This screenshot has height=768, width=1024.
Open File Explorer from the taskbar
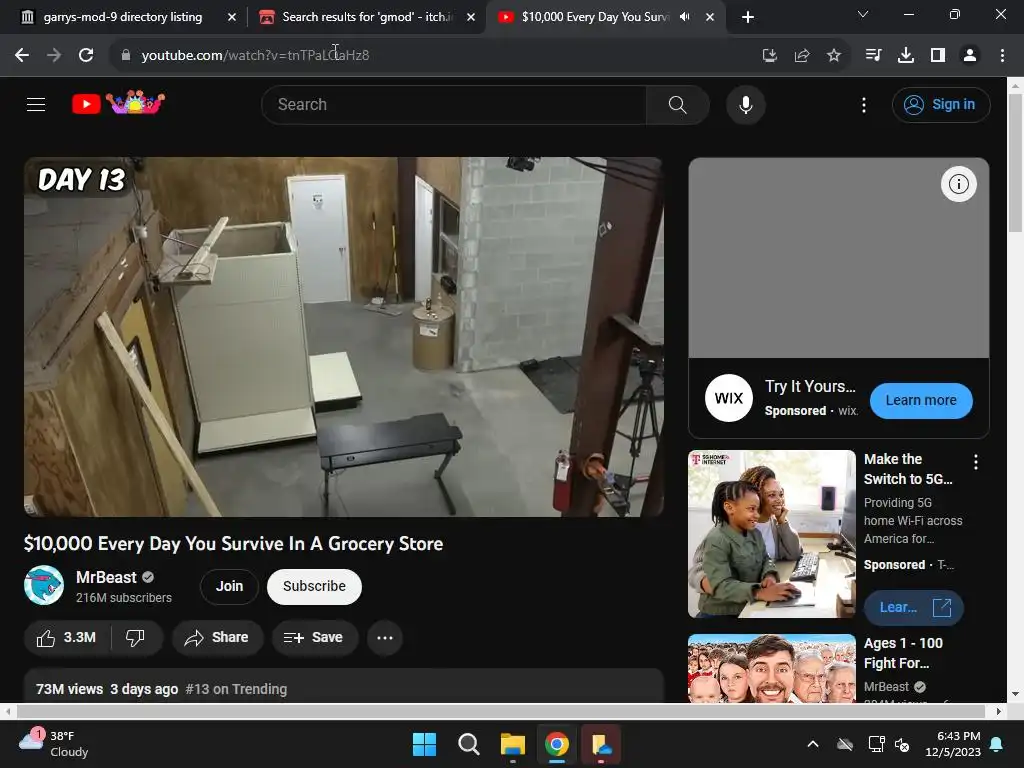513,744
